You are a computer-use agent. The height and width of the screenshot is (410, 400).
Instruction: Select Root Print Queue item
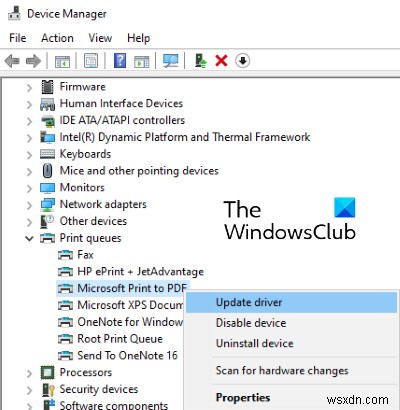click(x=120, y=339)
